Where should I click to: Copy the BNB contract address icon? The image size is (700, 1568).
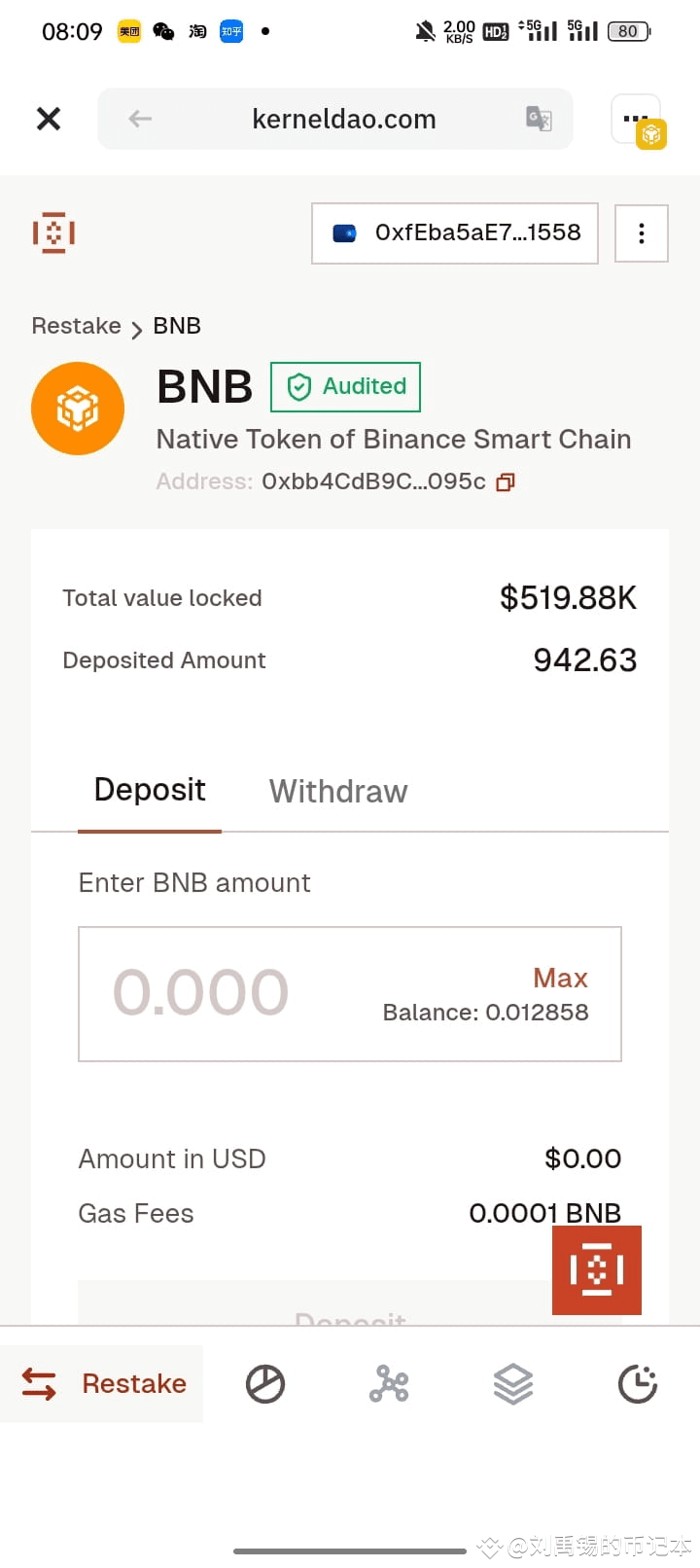(506, 482)
